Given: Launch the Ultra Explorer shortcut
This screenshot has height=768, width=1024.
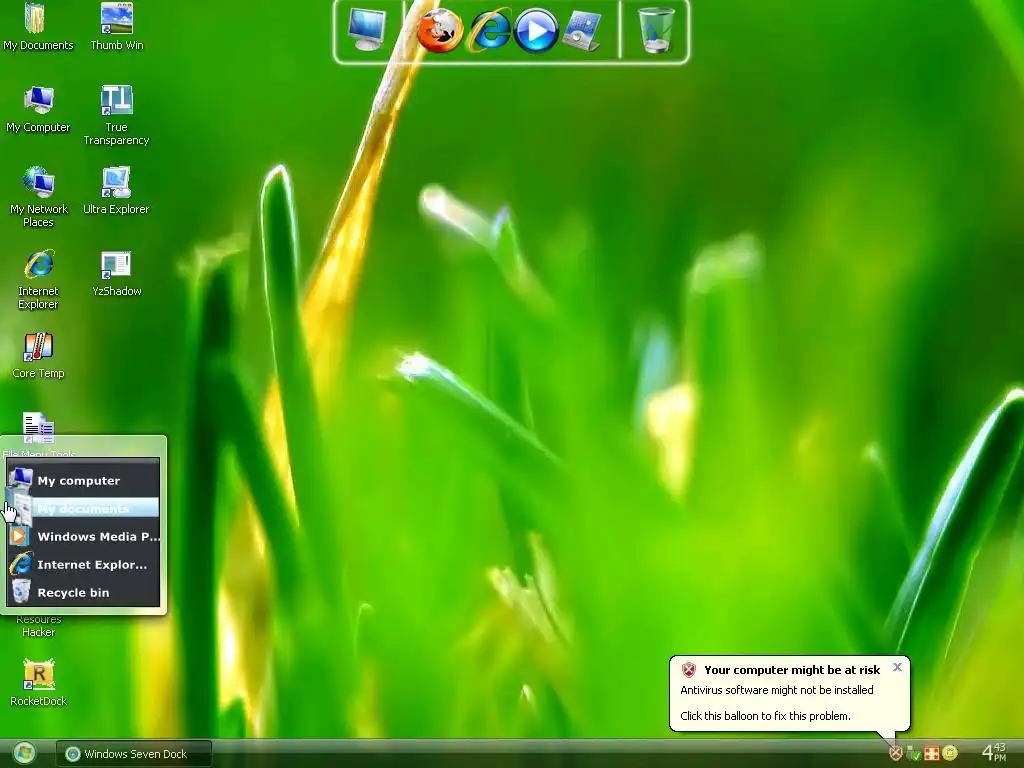Looking at the screenshot, I should (x=116, y=190).
